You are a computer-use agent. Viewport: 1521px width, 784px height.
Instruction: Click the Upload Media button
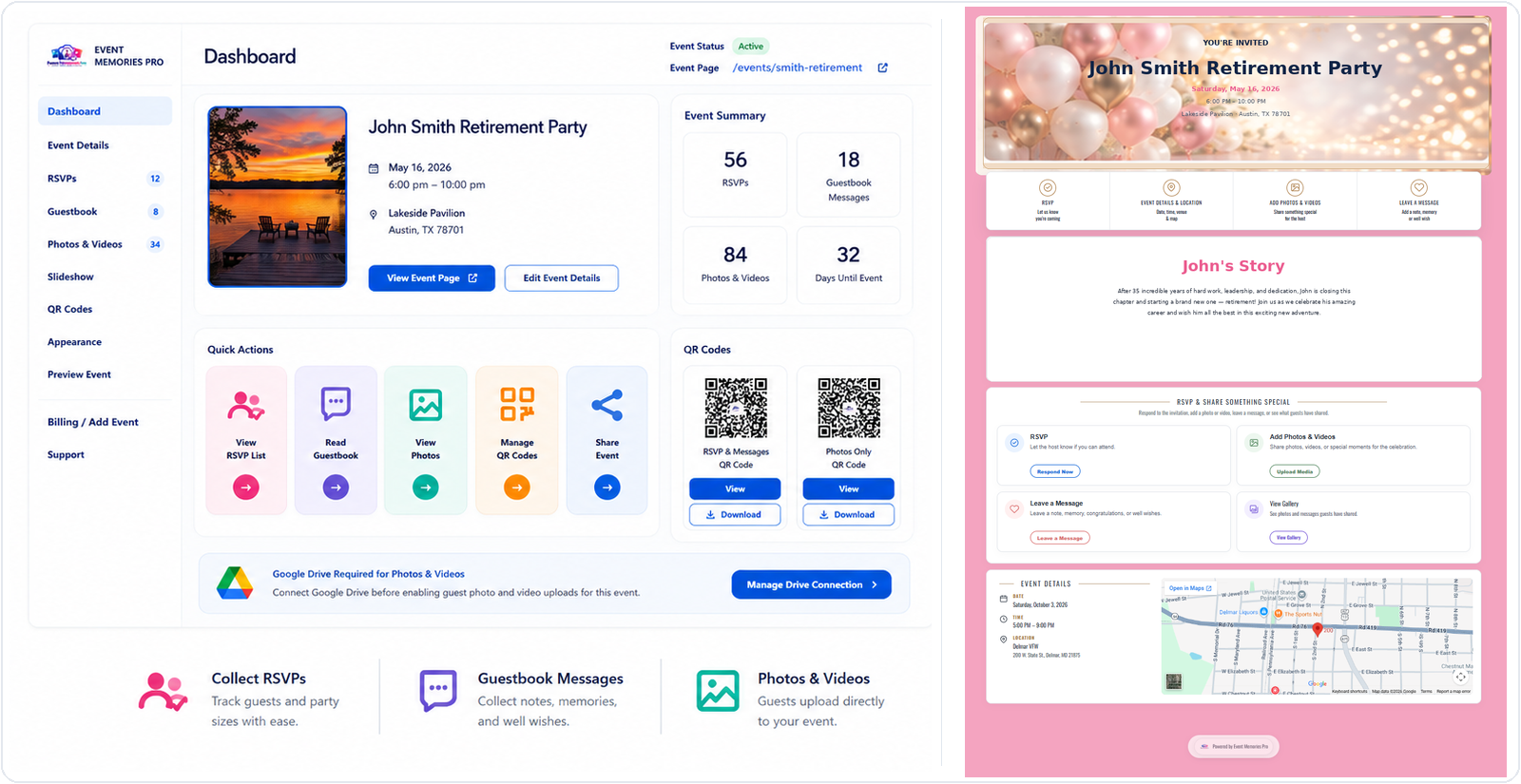coord(1295,471)
